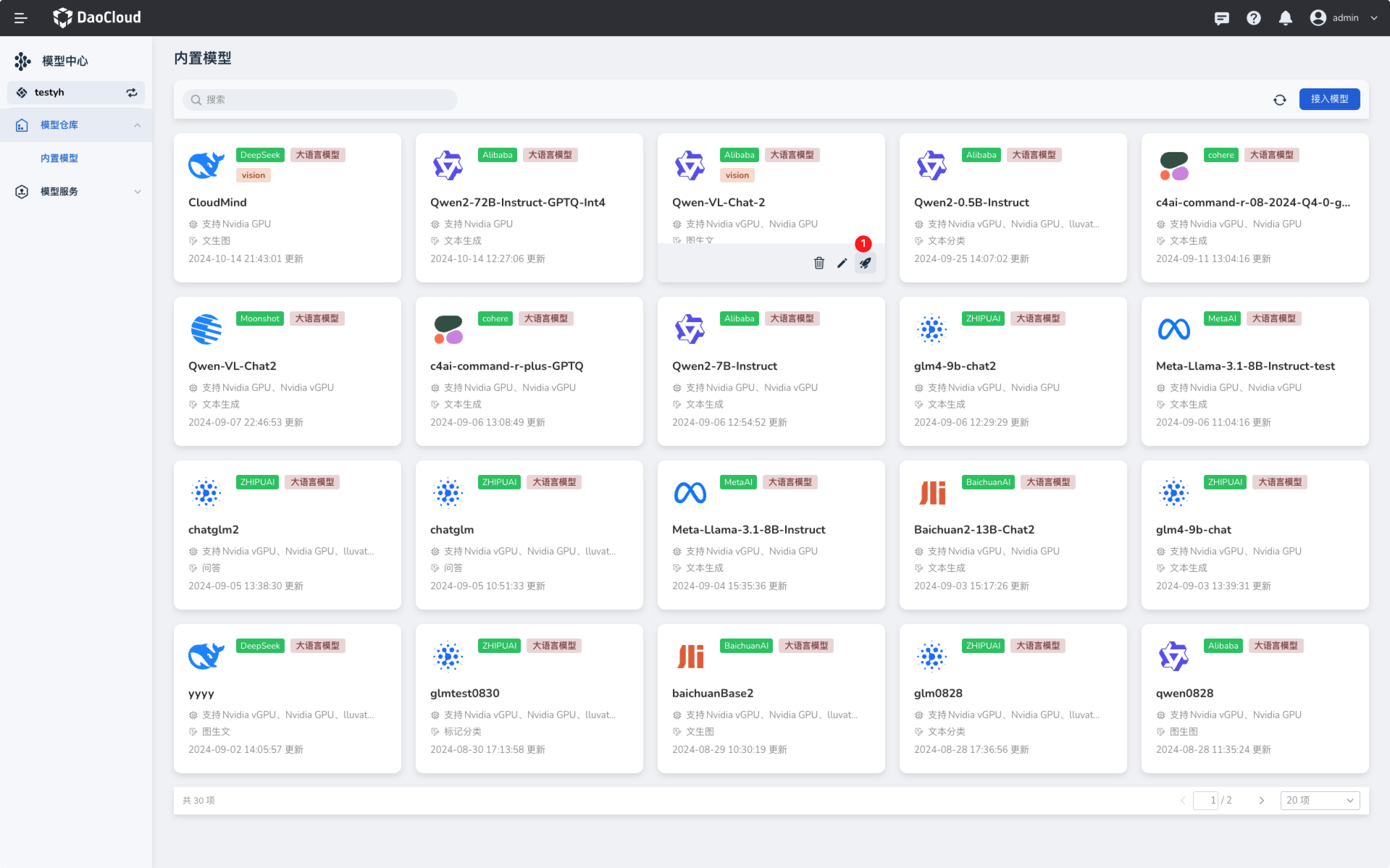Collapse the 模型仓库 menu chevron

138,125
